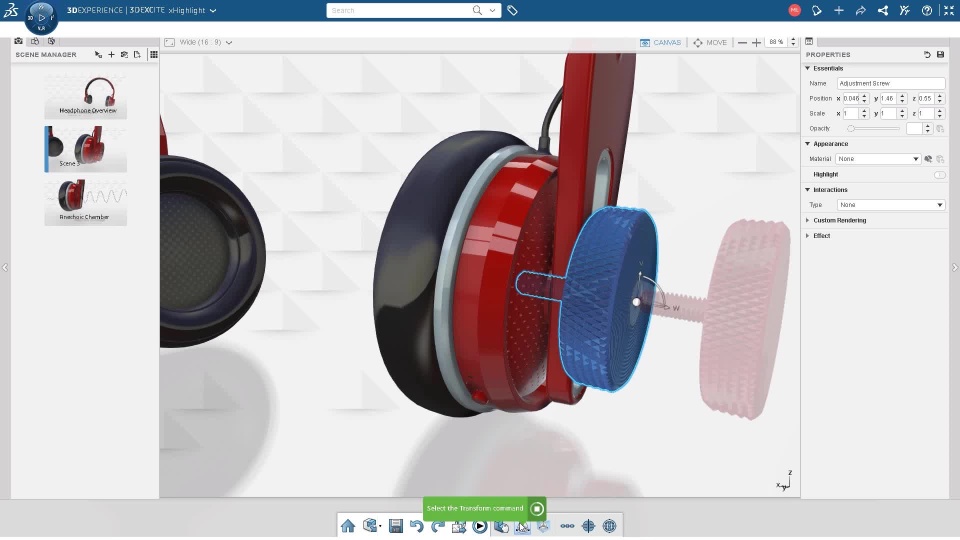Image resolution: width=960 pixels, height=540 pixels.
Task: Click the plus icon in top bar
Action: pyautogui.click(x=839, y=10)
